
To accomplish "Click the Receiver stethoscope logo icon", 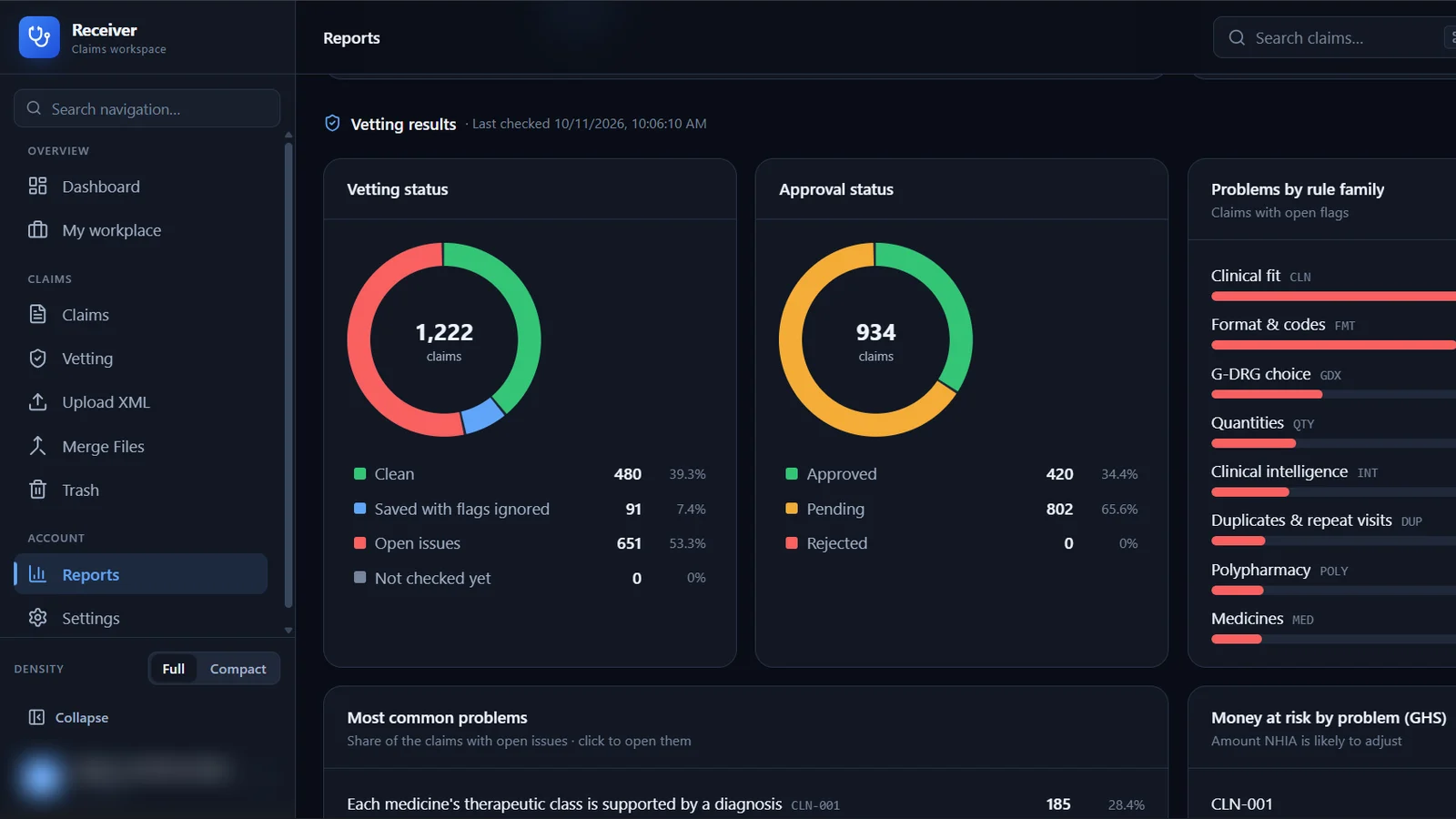I will click(39, 37).
